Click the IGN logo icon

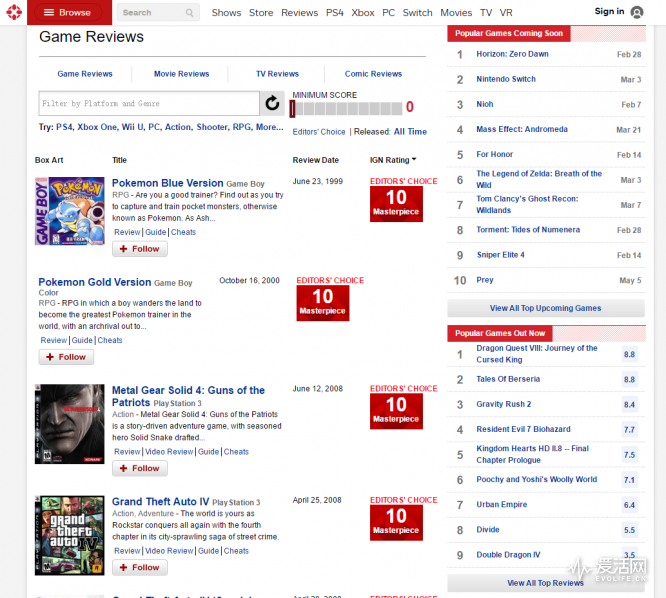pyautogui.click(x=14, y=12)
